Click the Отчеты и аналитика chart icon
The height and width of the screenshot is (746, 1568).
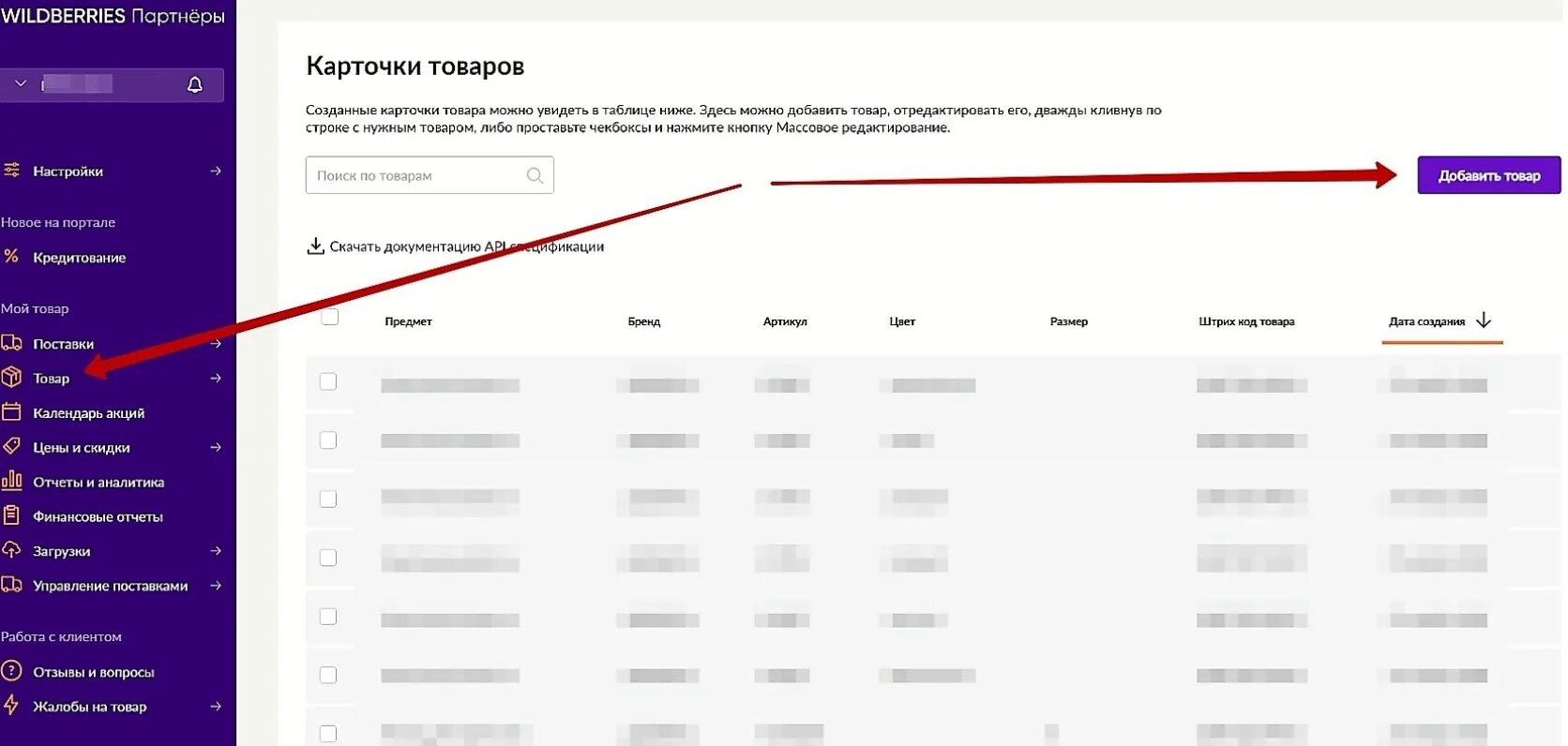click(x=11, y=480)
